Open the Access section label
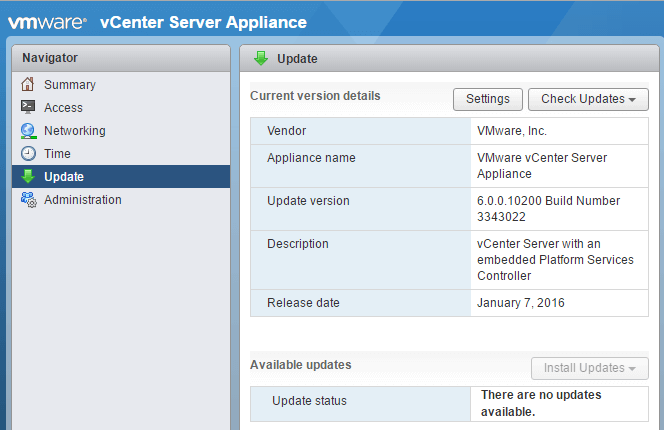This screenshot has width=664, height=430. 64,108
